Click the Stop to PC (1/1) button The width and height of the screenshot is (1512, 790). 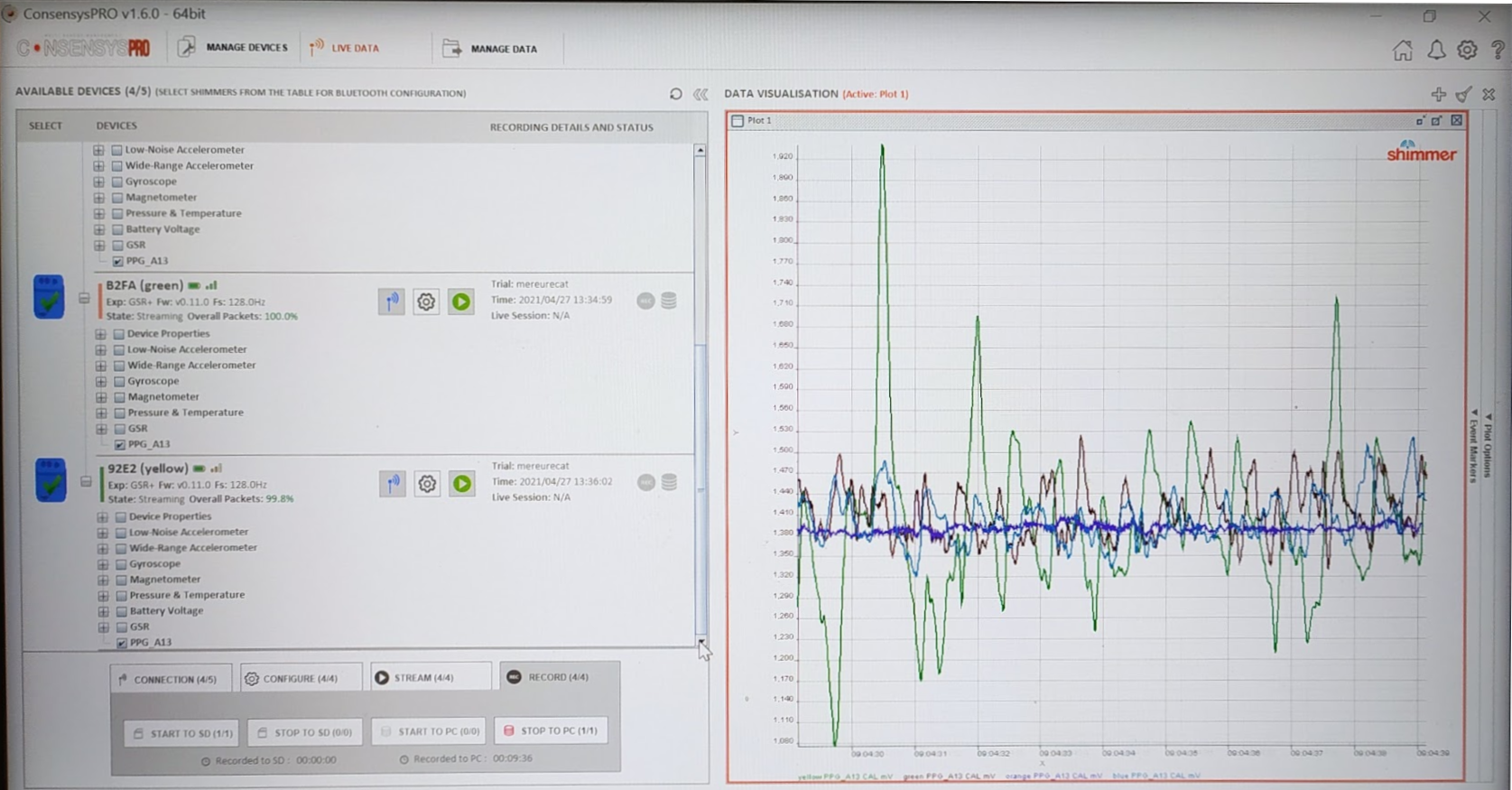(x=551, y=730)
